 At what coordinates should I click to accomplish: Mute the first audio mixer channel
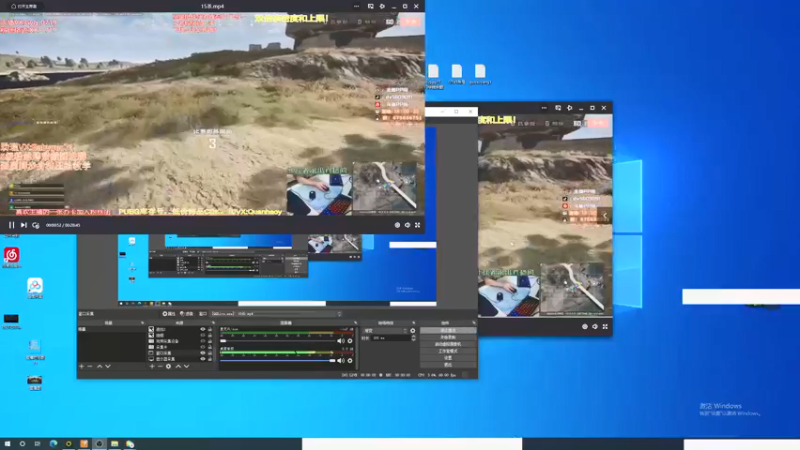point(341,341)
